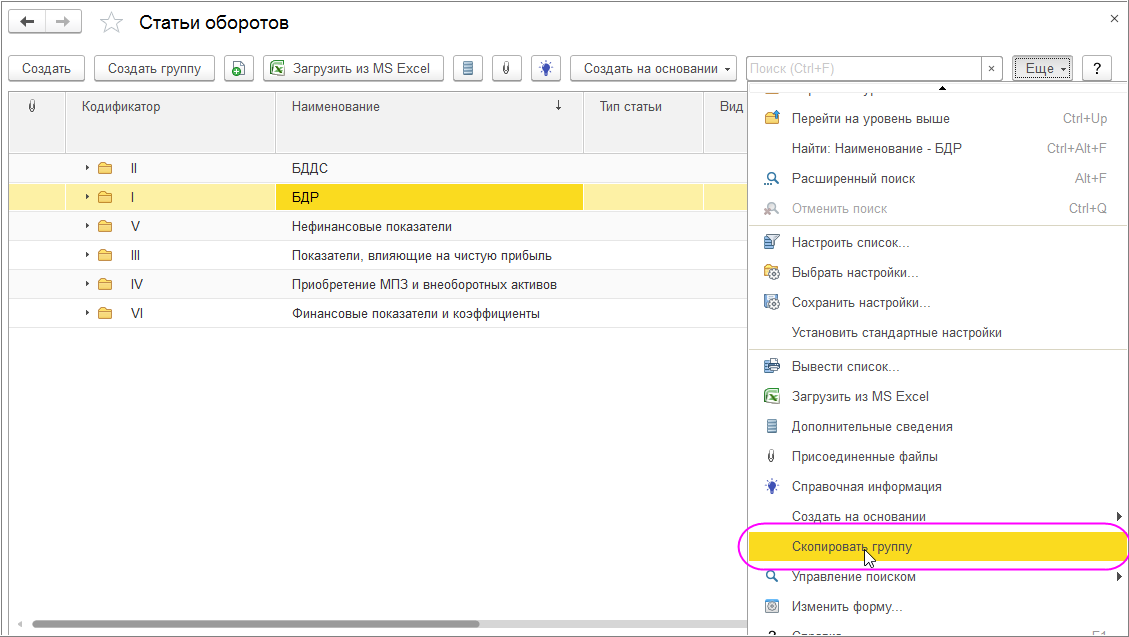This screenshot has width=1129, height=637.
Task: Expand the Финансовые показатели и коэффициенты group
Action: point(87,312)
